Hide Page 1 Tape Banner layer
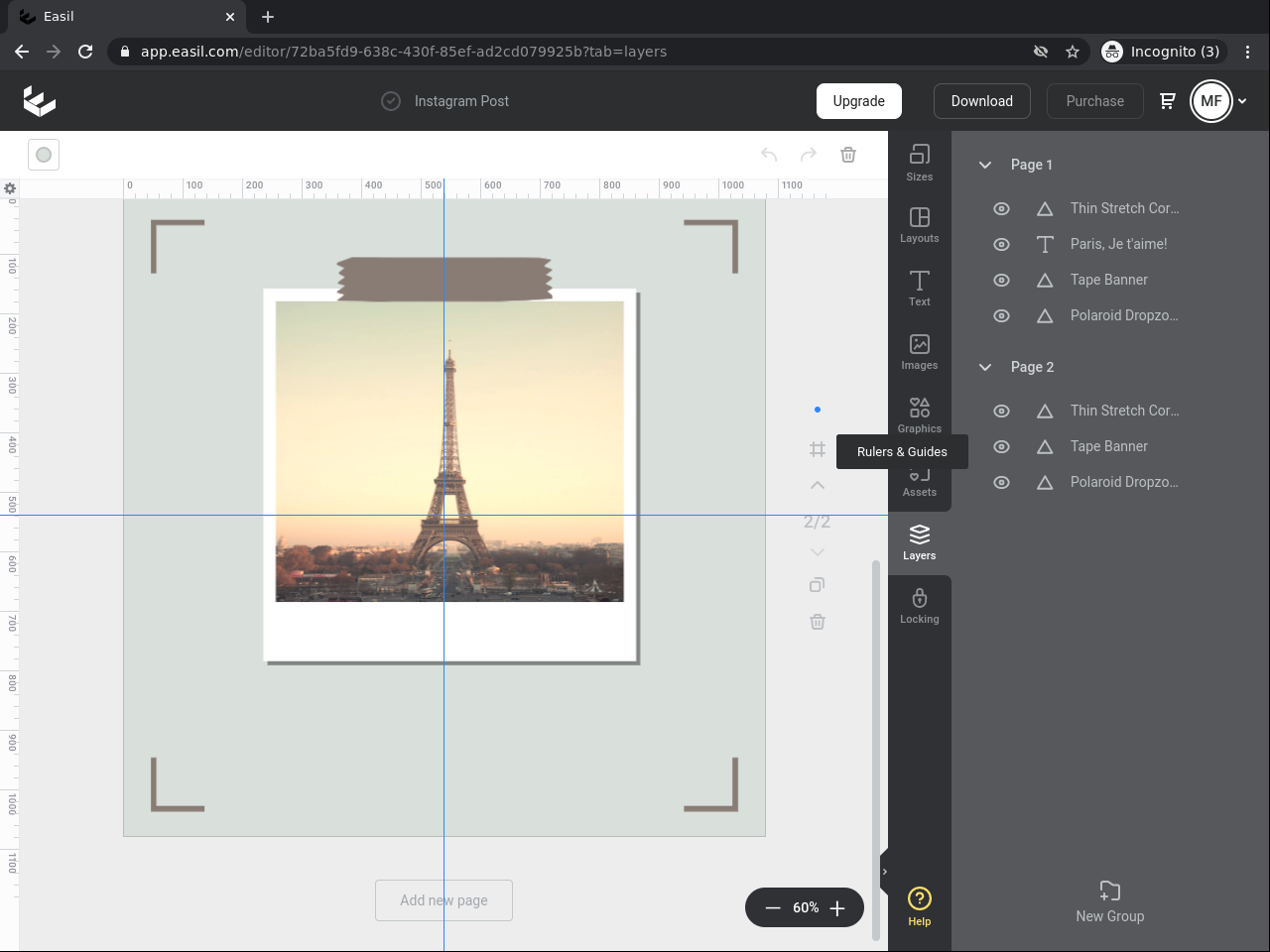Image resolution: width=1270 pixels, height=952 pixels. point(1001,280)
